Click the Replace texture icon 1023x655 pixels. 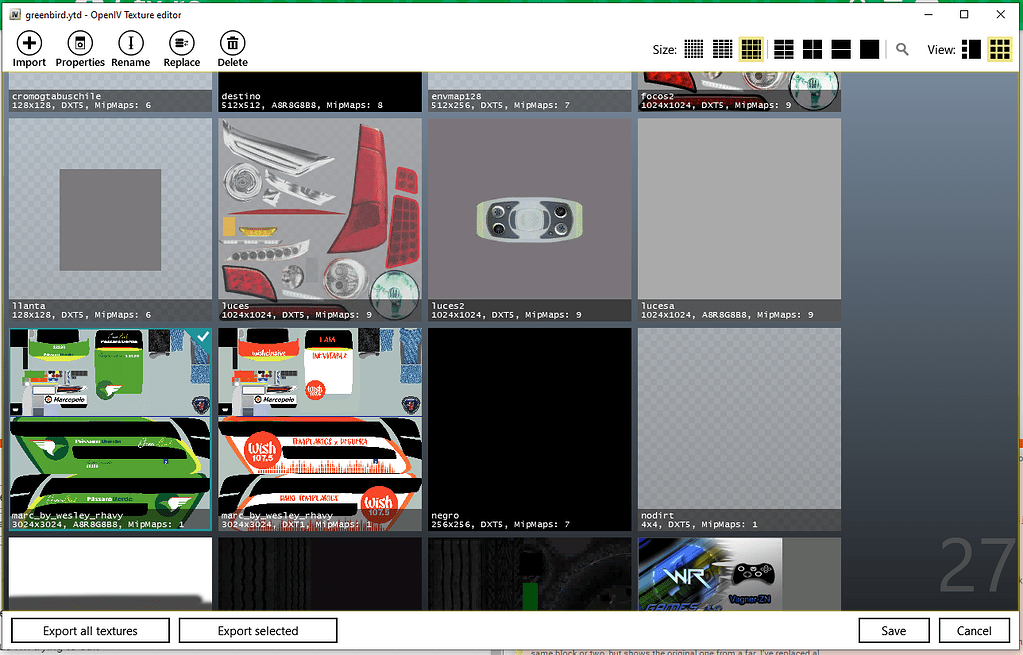181,41
